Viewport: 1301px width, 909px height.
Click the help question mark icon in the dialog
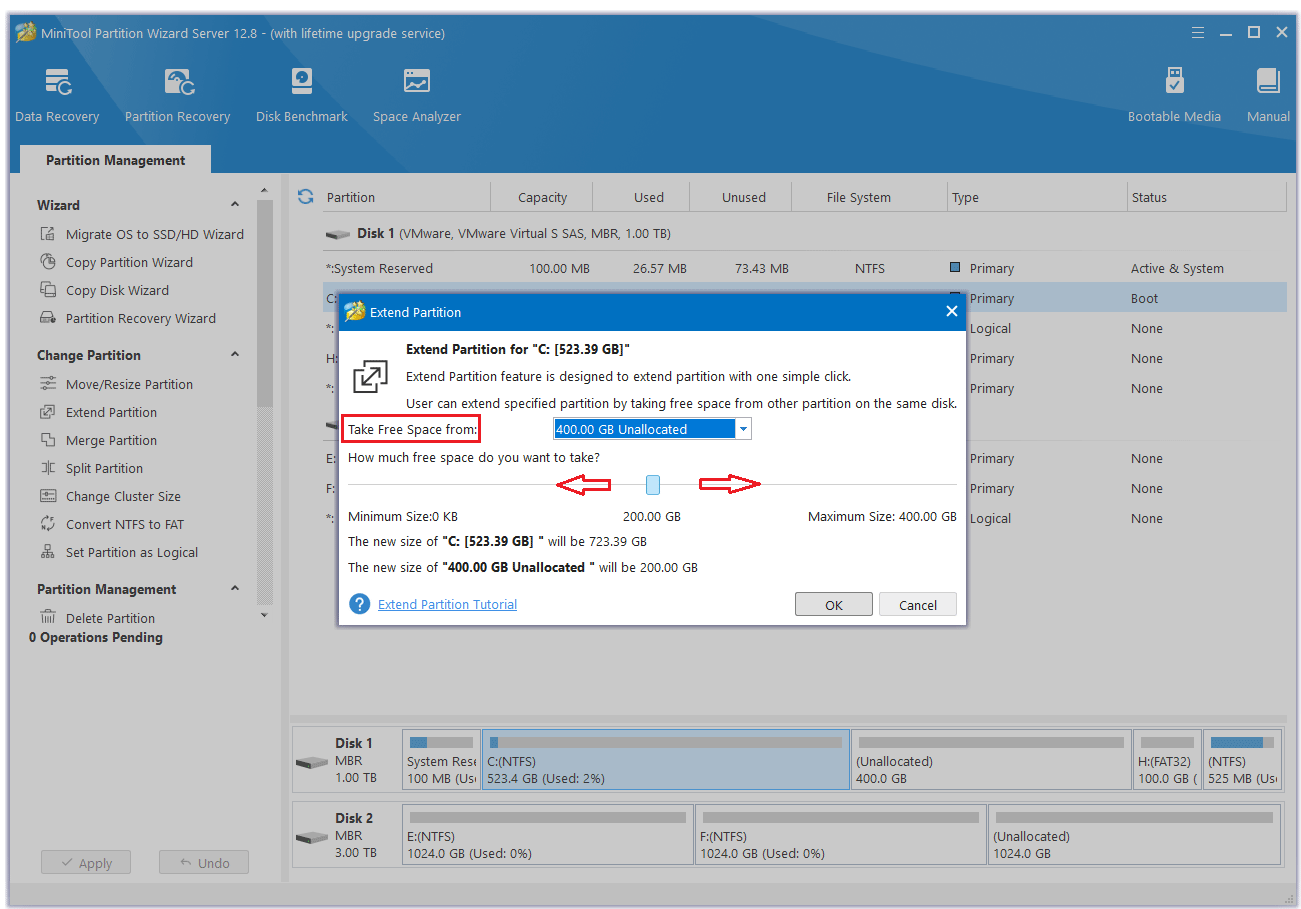tap(359, 604)
